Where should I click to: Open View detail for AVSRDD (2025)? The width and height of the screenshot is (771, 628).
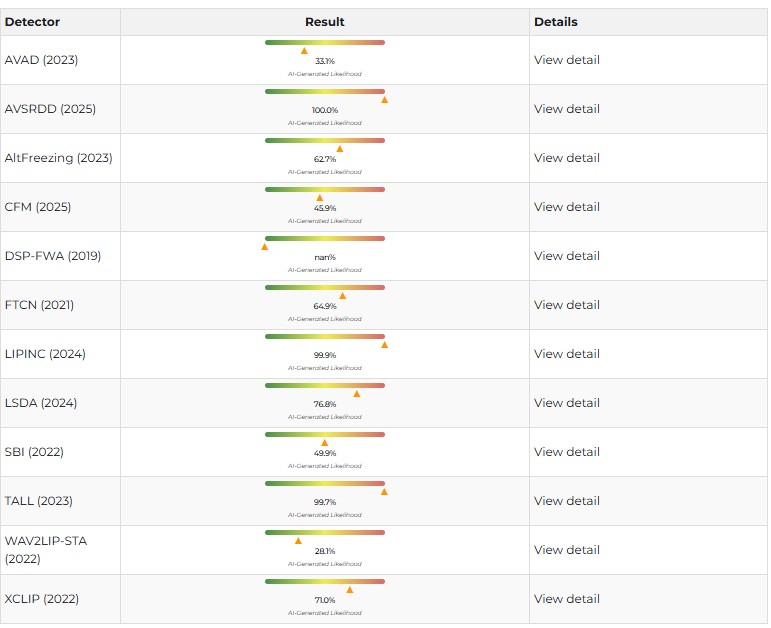566,109
